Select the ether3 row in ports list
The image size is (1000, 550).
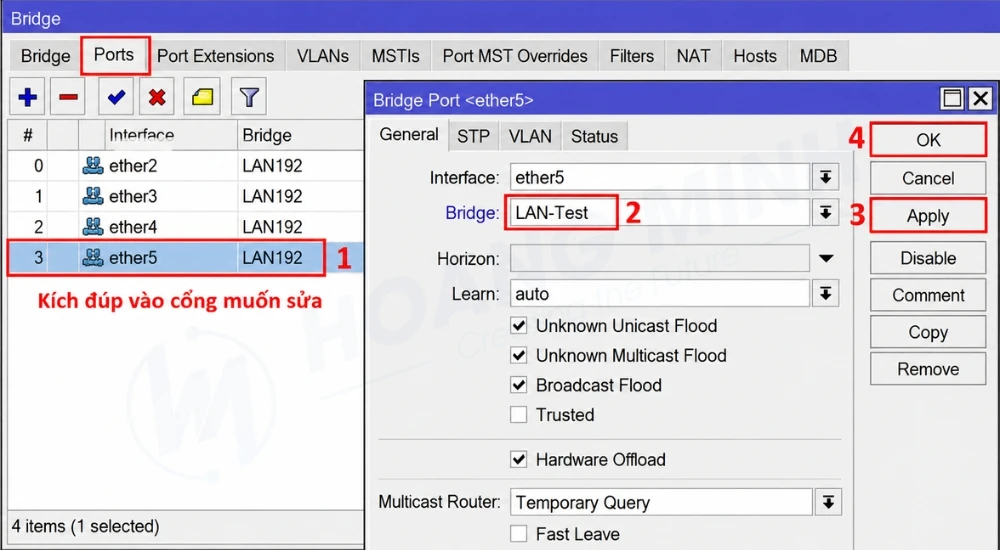186,197
